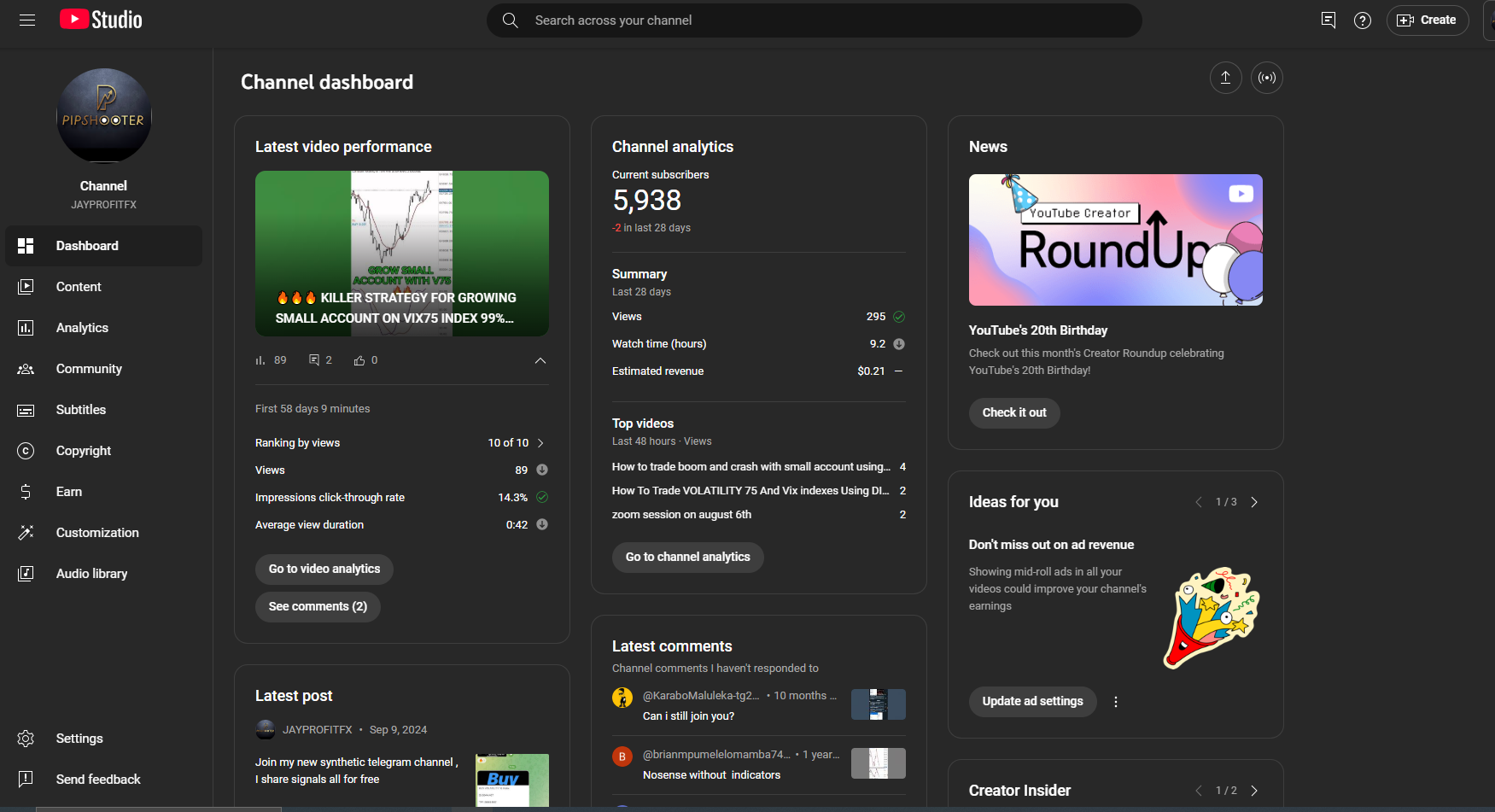Viewport: 1495px width, 812px height.
Task: Click the YouTube Studio logo
Action: 101,20
